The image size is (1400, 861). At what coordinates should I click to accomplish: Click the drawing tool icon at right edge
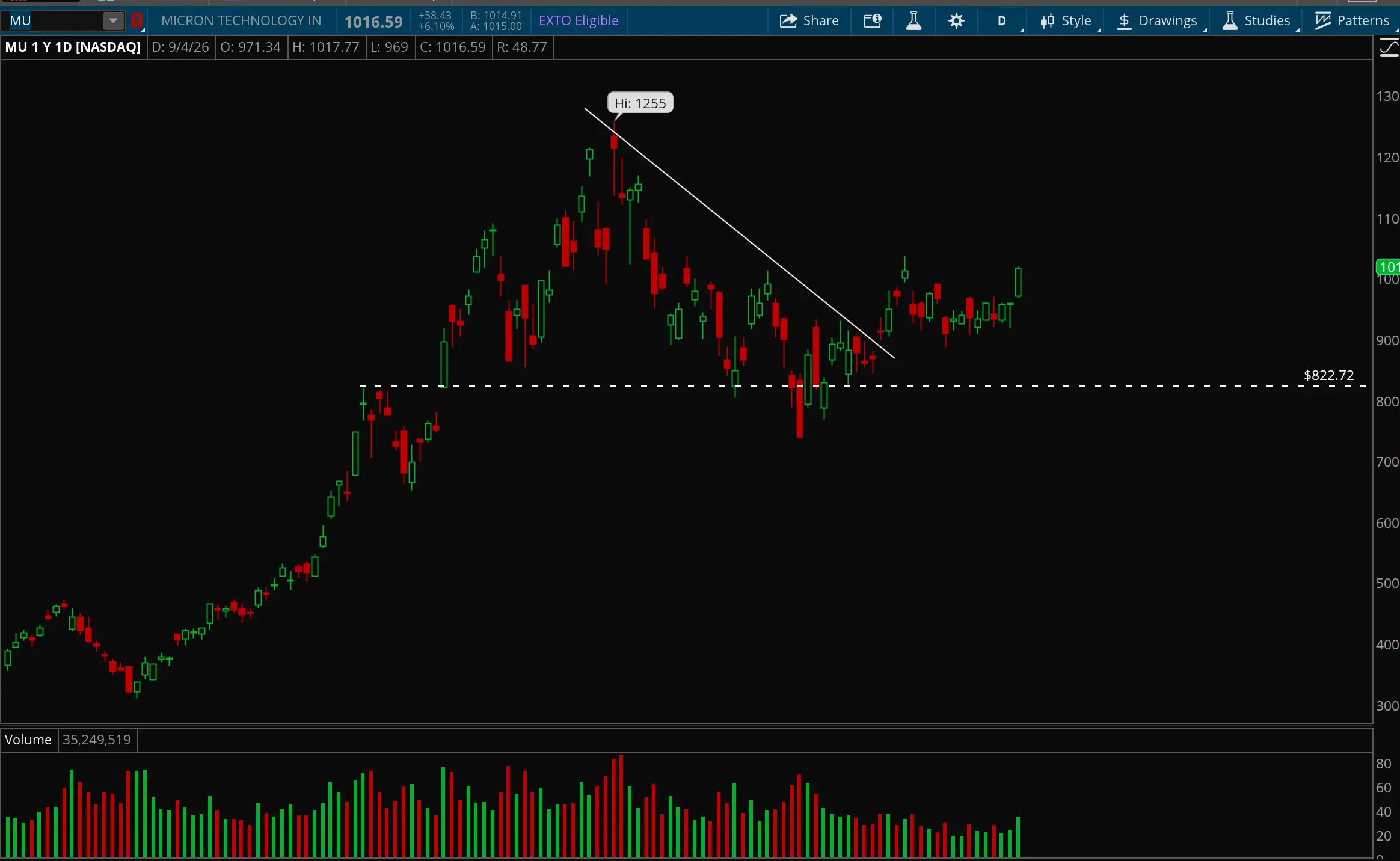click(x=1389, y=47)
